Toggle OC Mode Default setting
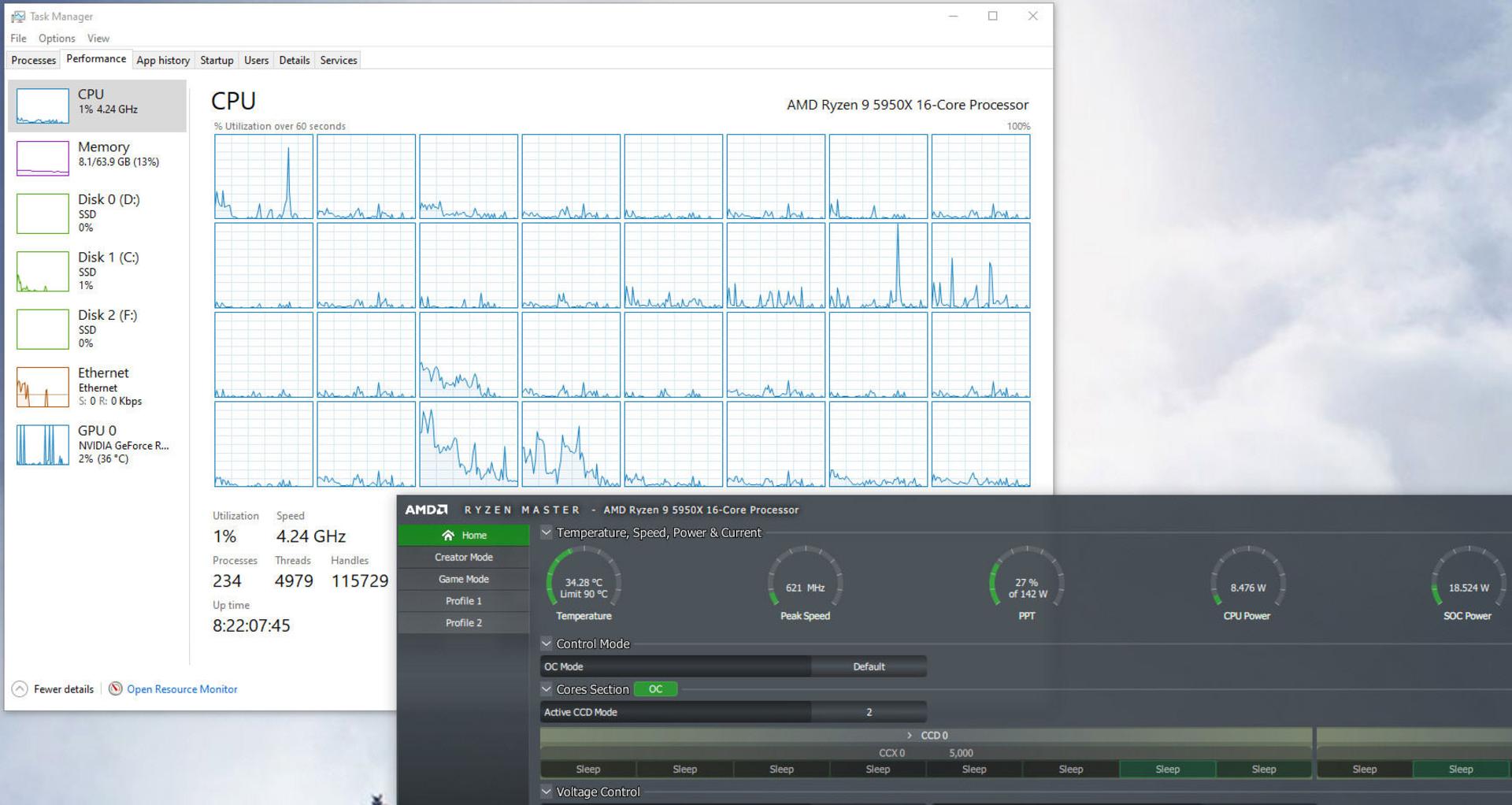This screenshot has width=1512, height=805. coord(869,666)
